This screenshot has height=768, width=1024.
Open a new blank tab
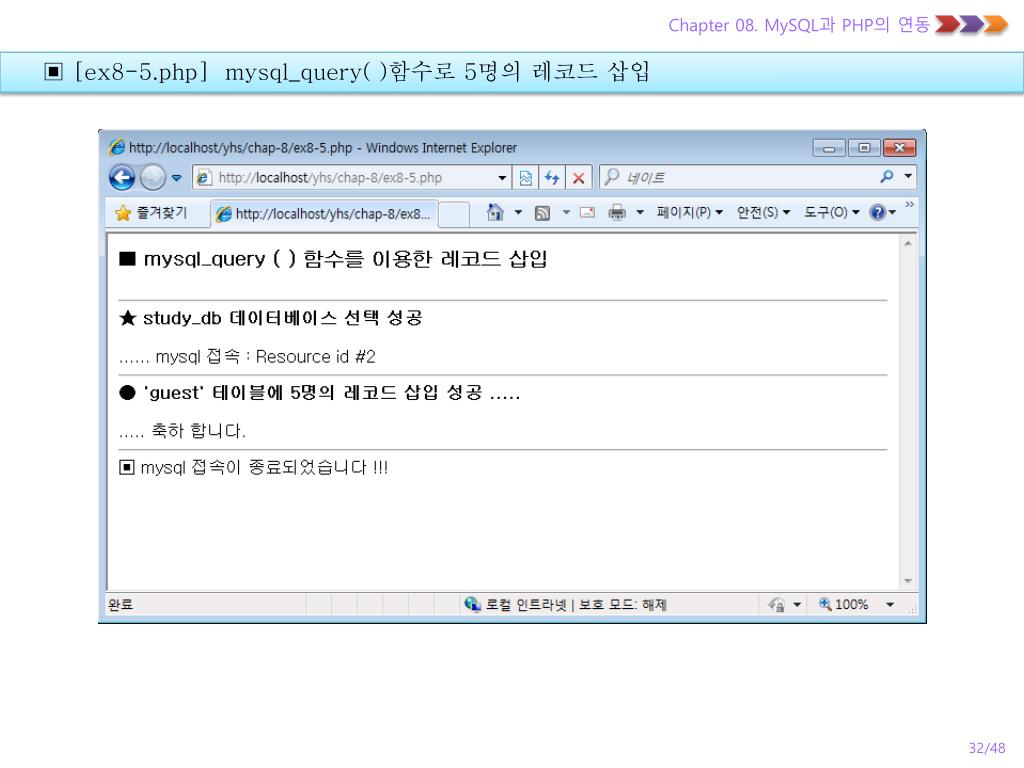(x=454, y=214)
